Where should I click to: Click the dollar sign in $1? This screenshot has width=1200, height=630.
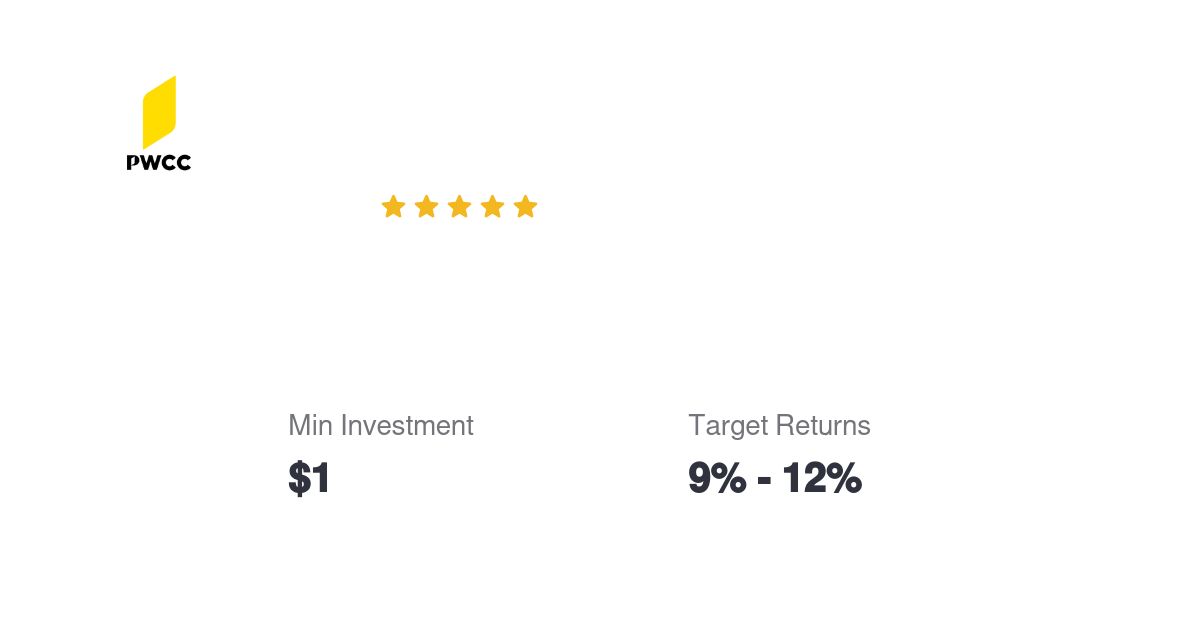[x=299, y=478]
